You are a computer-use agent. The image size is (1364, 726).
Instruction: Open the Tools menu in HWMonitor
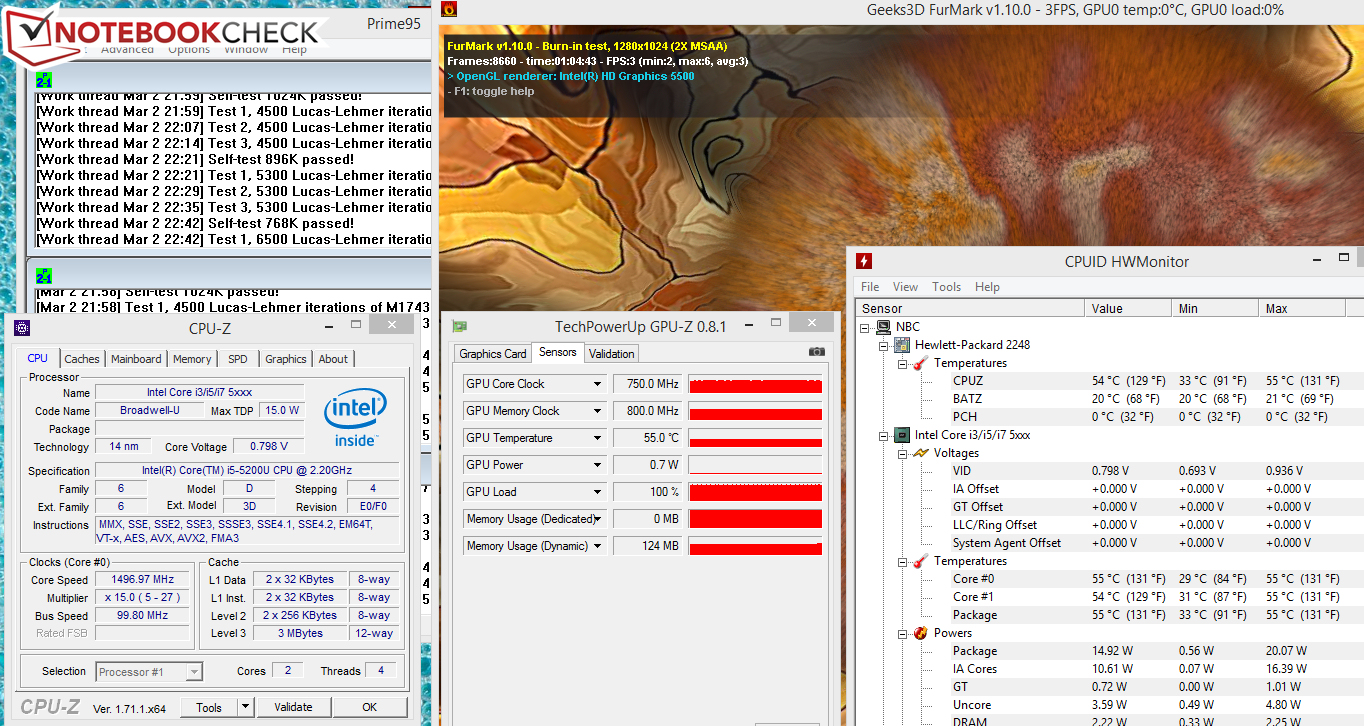click(x=947, y=287)
